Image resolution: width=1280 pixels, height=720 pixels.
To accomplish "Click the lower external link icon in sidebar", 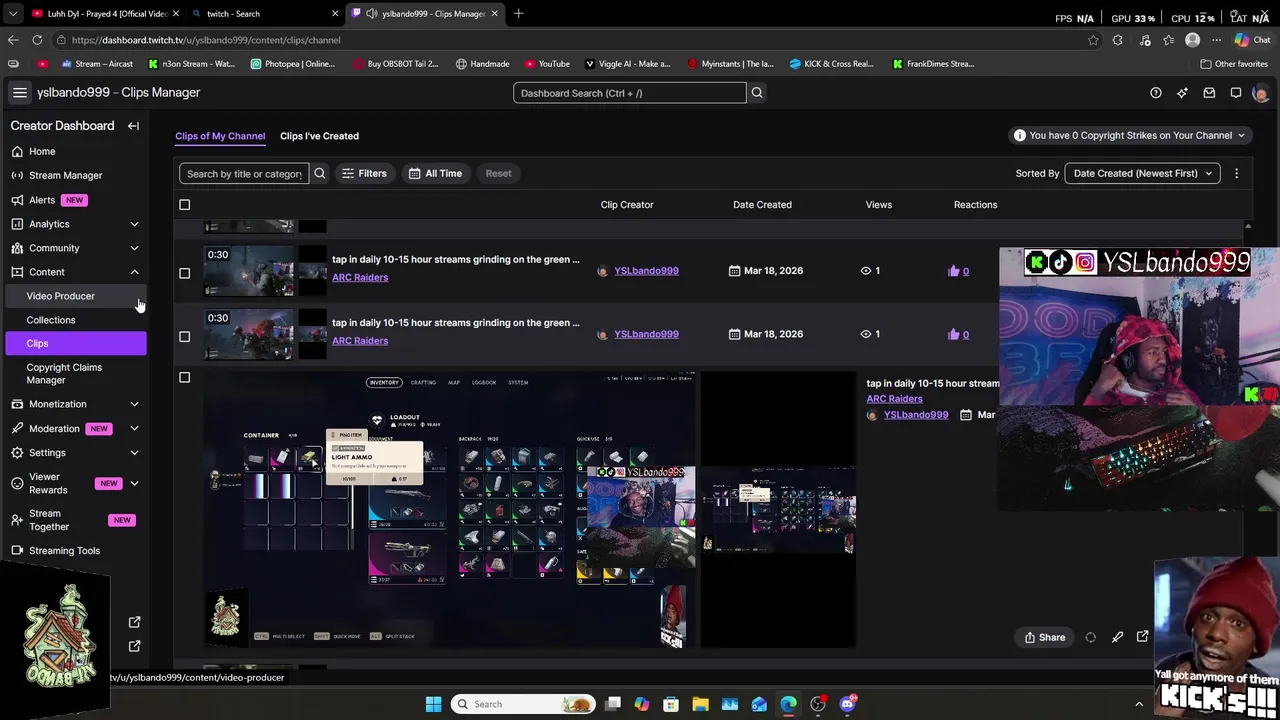I will (x=135, y=646).
